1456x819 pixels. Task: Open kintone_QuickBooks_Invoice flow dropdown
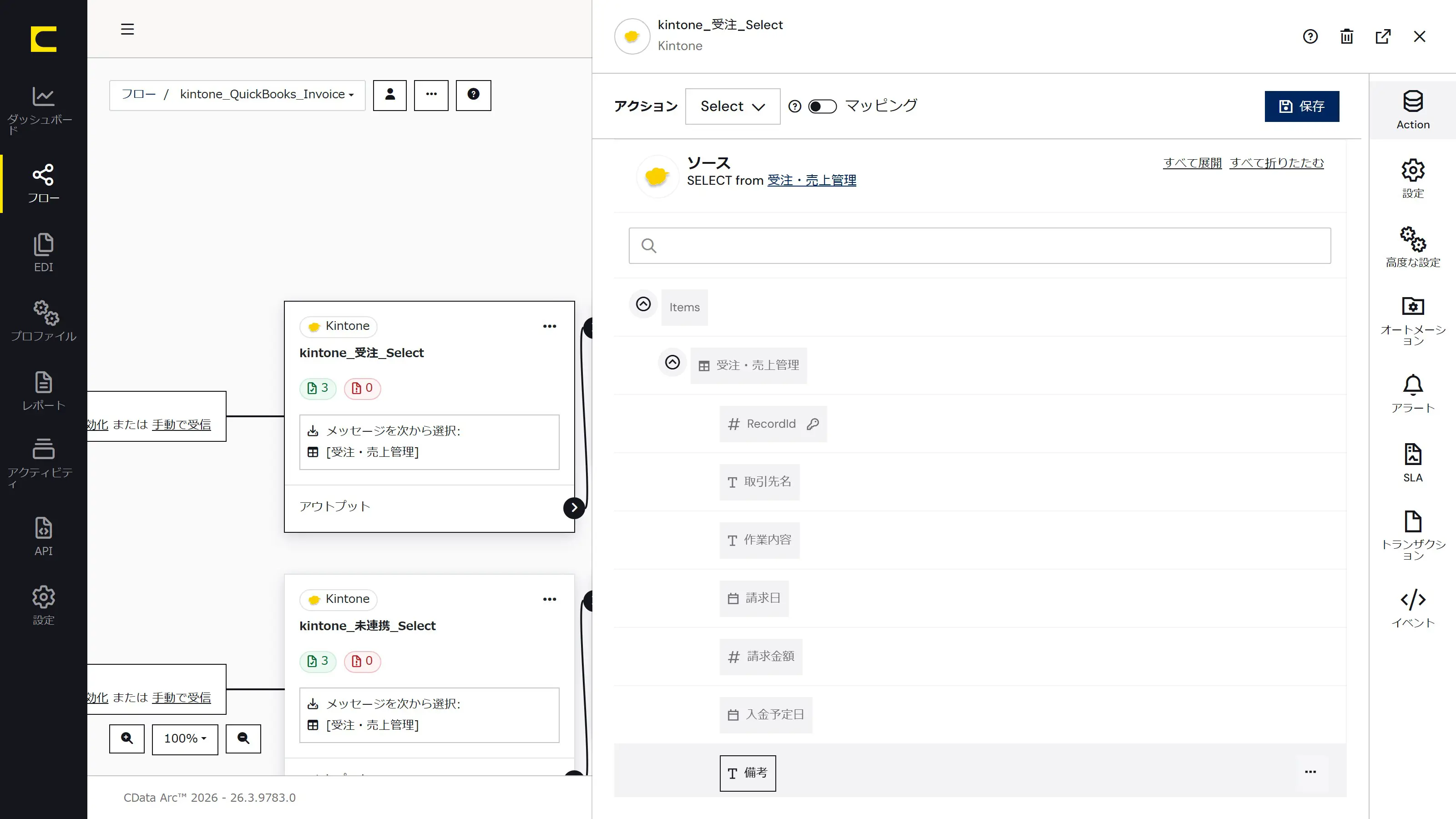[x=267, y=94]
